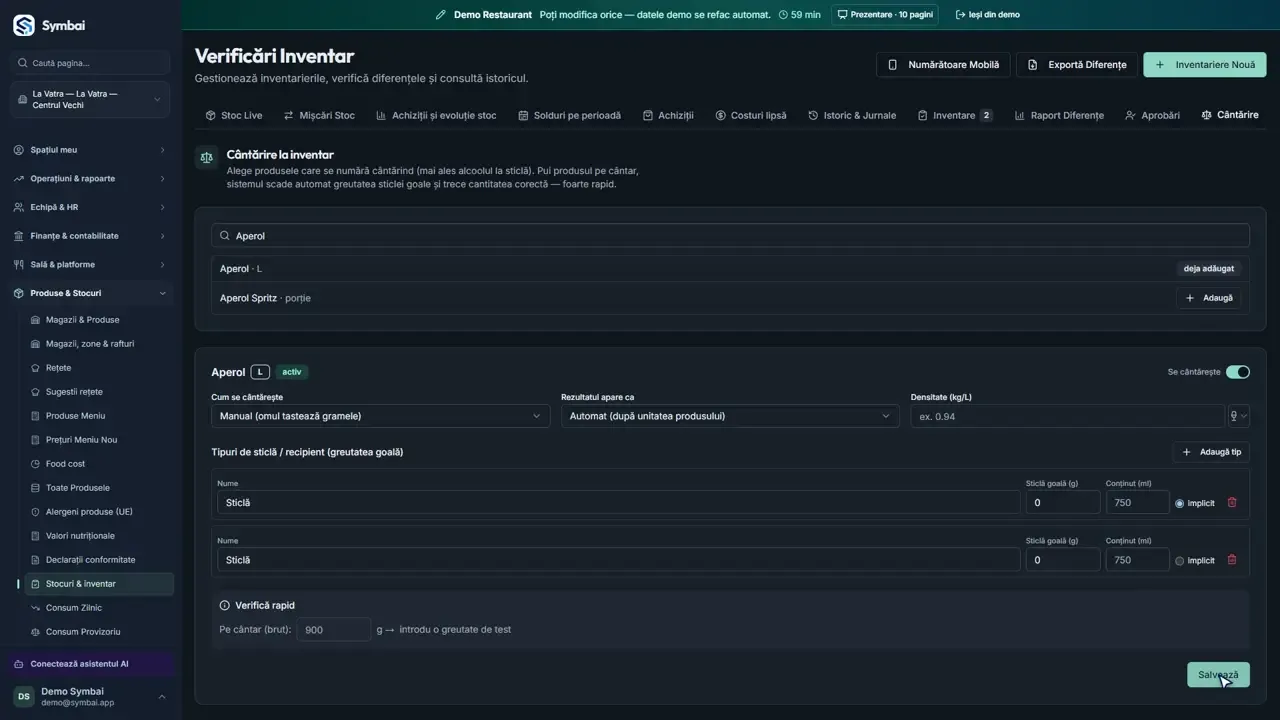This screenshot has height=720, width=1280.
Task: Click the Food cost sidebar icon
Action: coord(36,464)
